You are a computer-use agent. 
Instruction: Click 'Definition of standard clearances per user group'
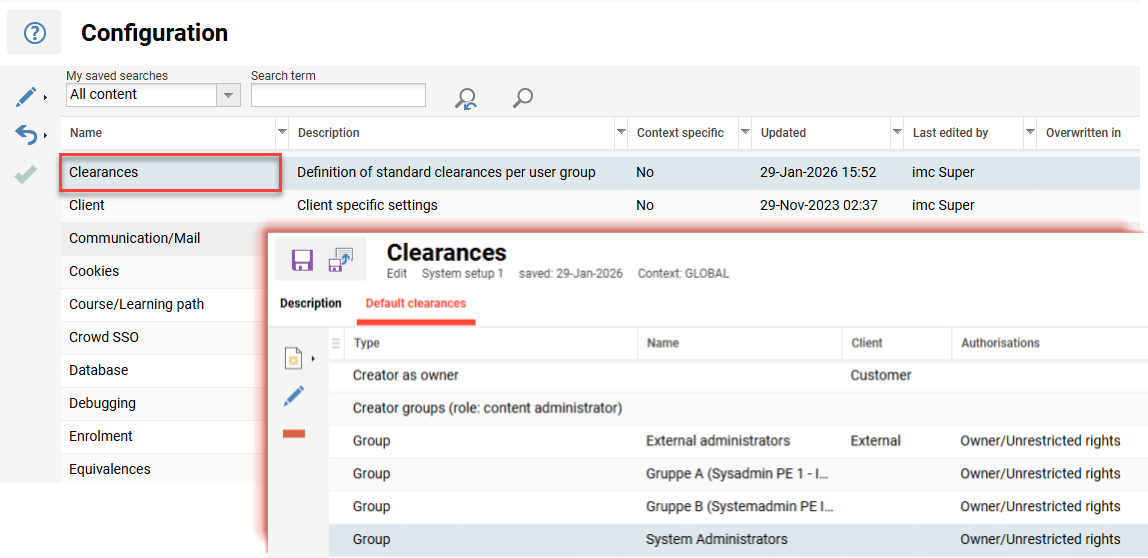446,173
